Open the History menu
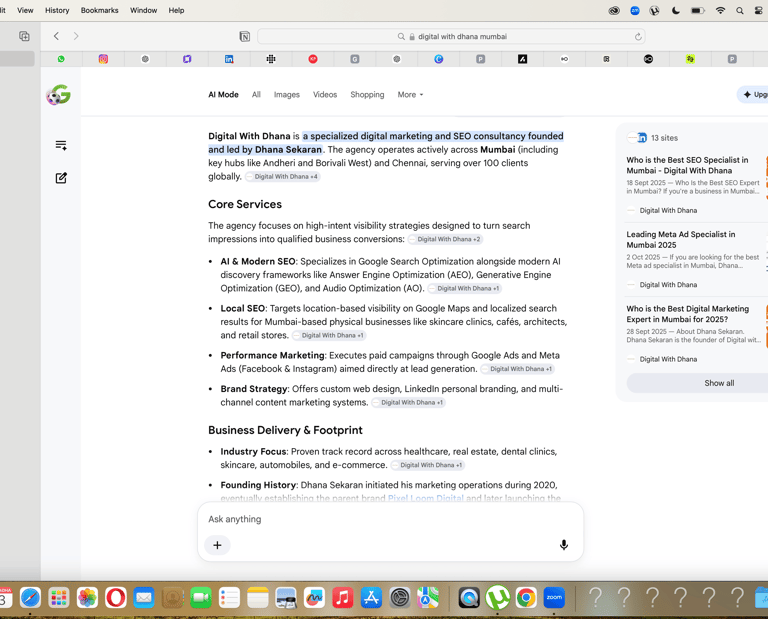Image resolution: width=768 pixels, height=619 pixels. click(x=57, y=10)
